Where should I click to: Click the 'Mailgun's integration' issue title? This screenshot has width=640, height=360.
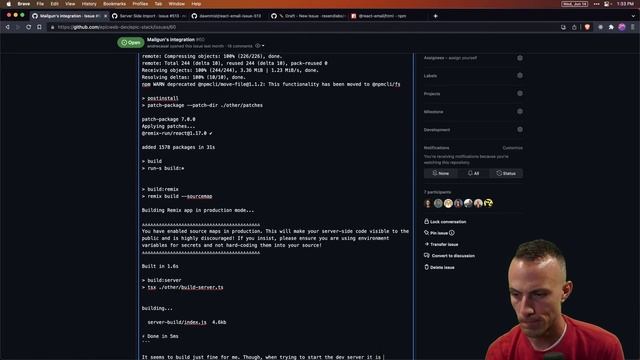coord(171,40)
